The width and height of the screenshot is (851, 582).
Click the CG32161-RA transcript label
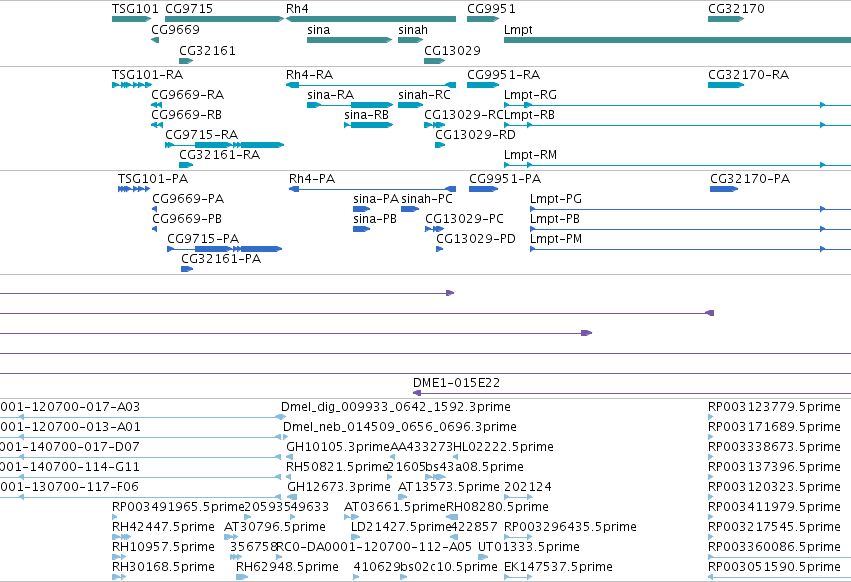[x=219, y=155]
